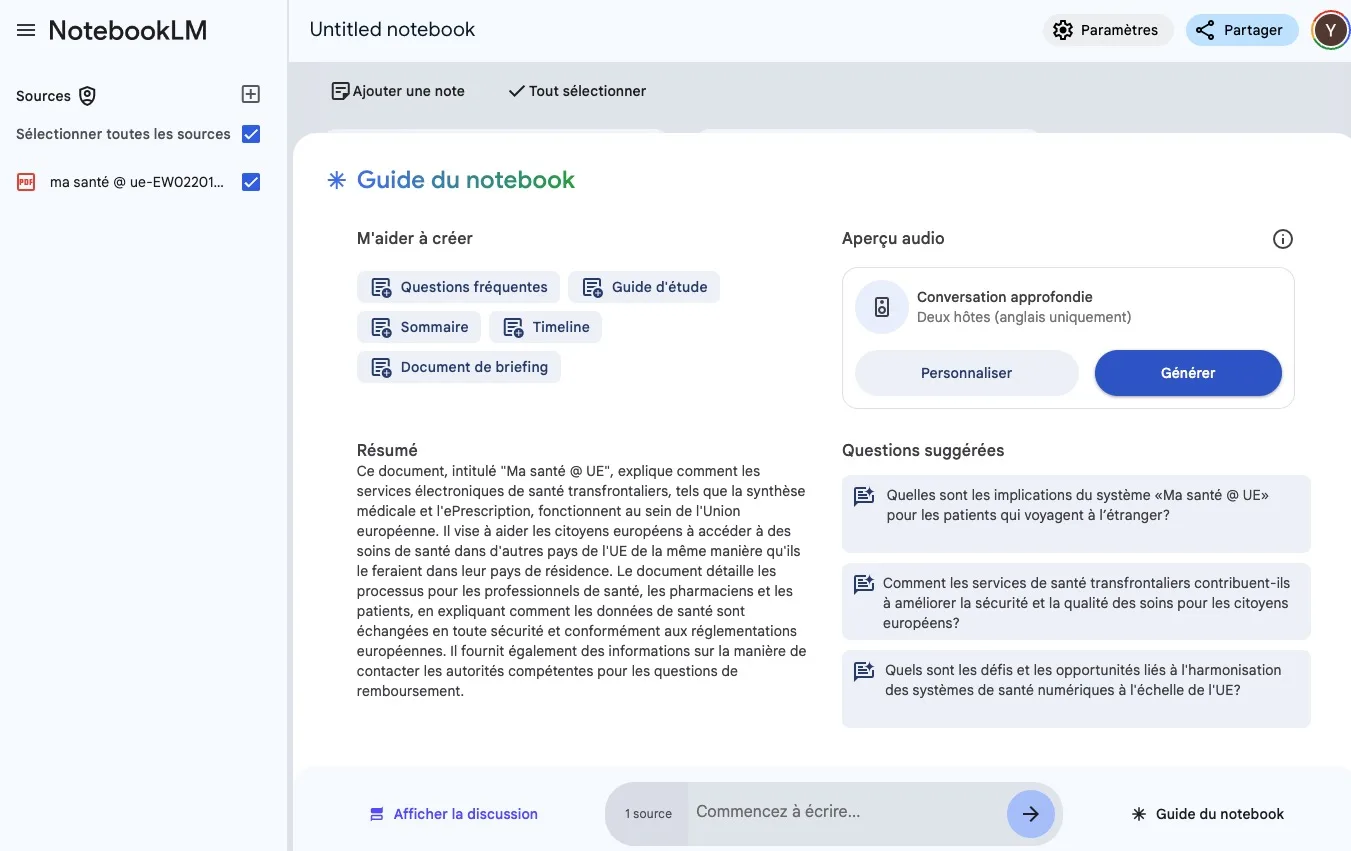Click the PDF icon of ma santé source
The image size is (1351, 851).
tap(26, 182)
